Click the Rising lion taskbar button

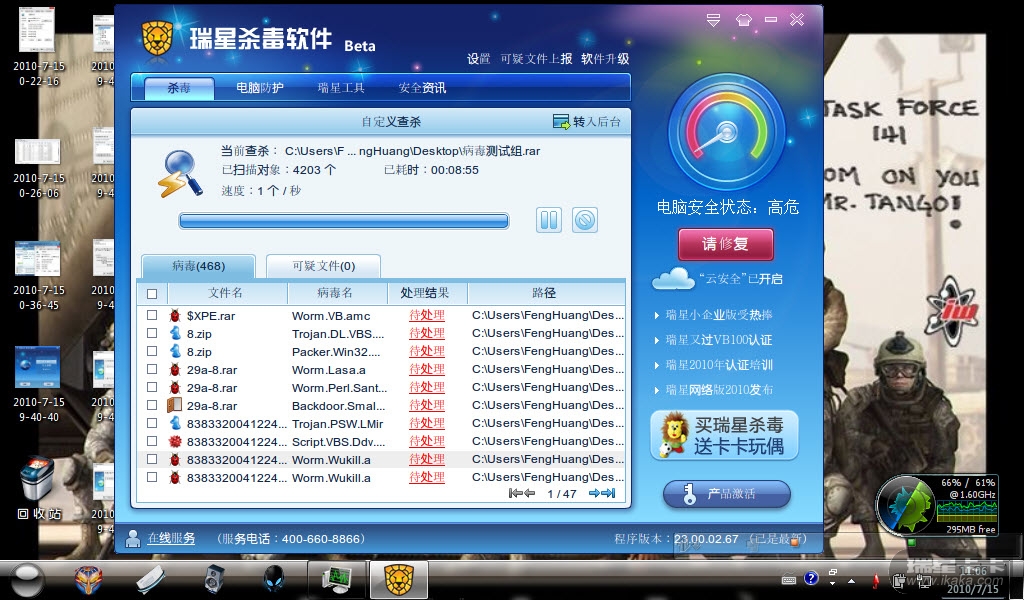pyautogui.click(x=398, y=579)
